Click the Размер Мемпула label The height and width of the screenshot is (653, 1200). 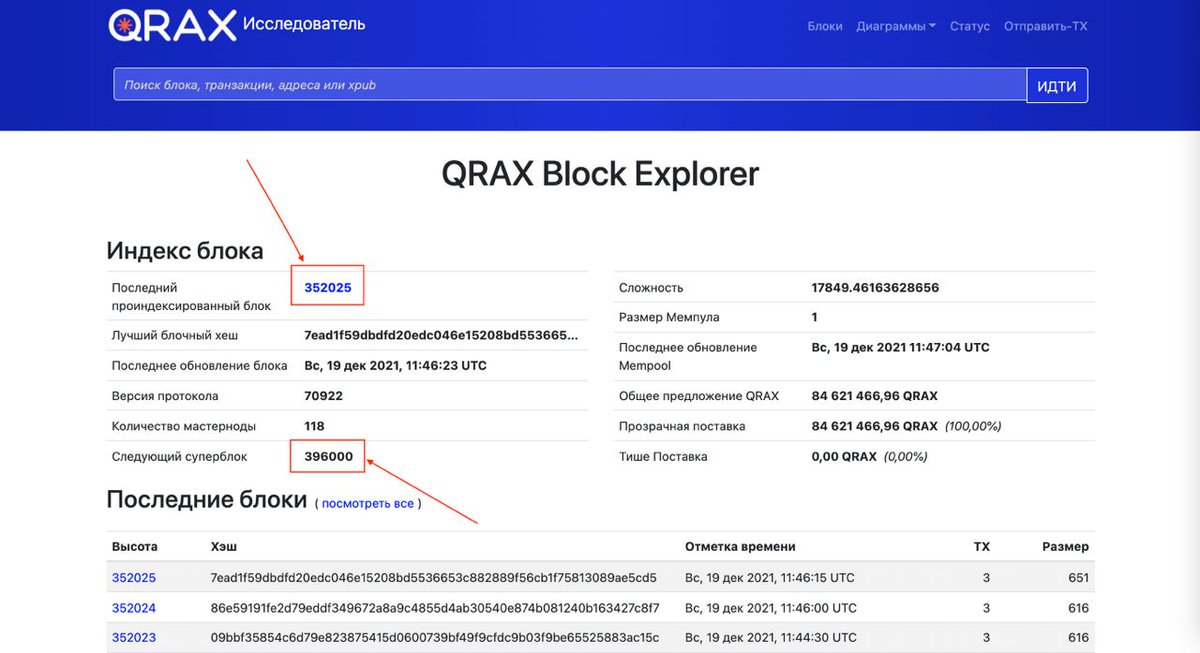pyautogui.click(x=669, y=317)
